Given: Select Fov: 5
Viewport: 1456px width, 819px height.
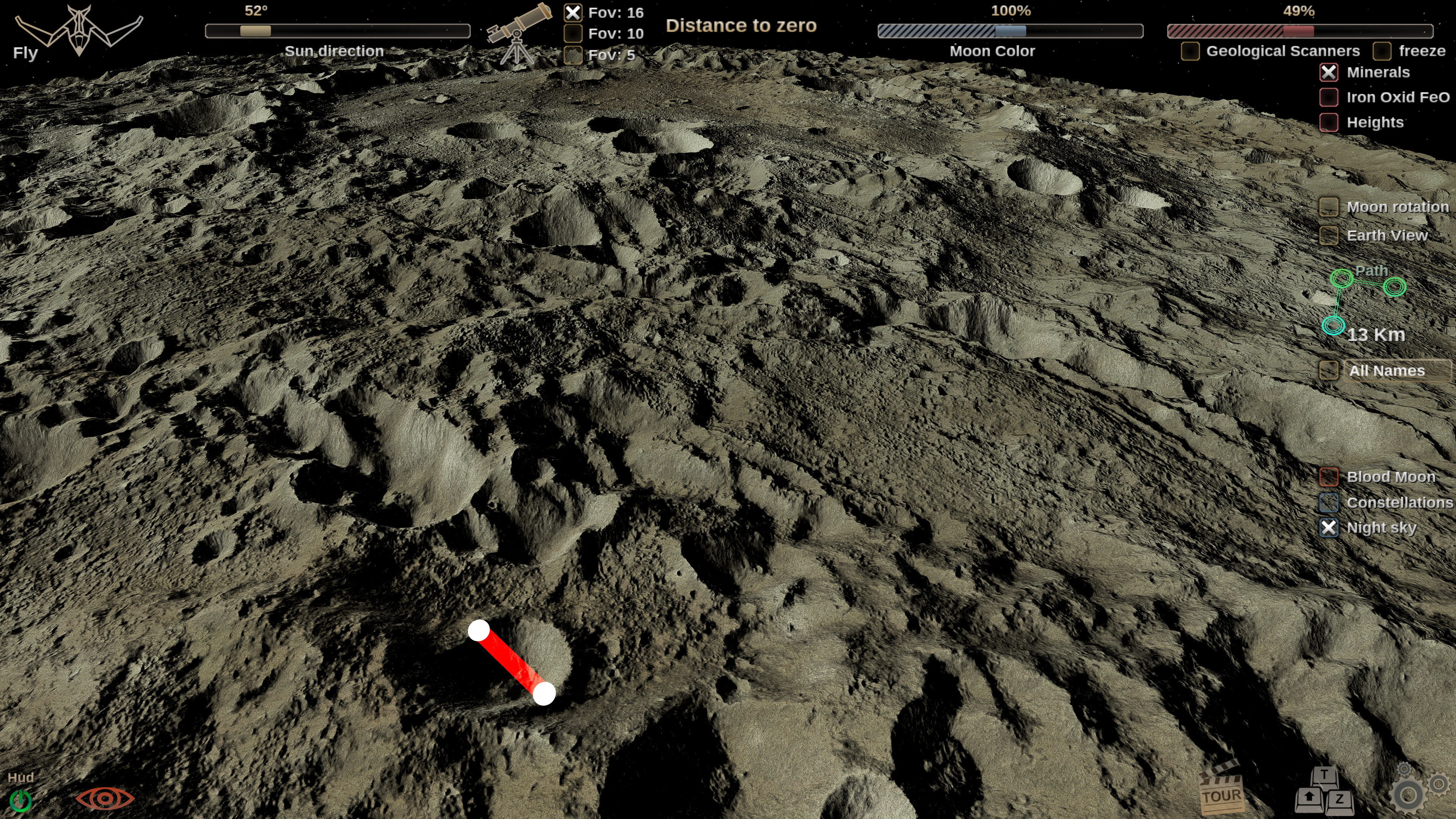Looking at the screenshot, I should coord(573,55).
